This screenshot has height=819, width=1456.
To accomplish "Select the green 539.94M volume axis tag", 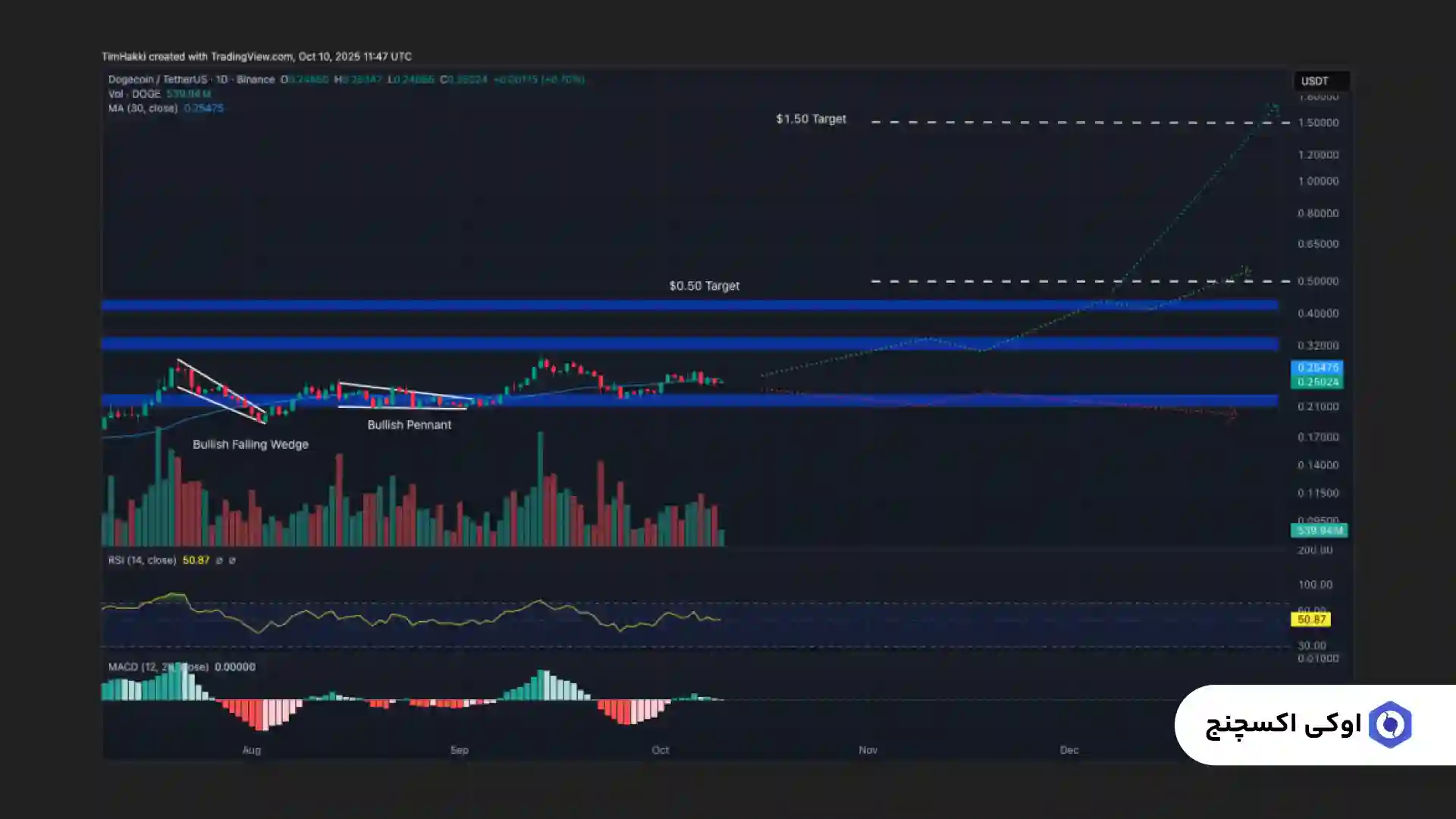I will (x=1319, y=530).
